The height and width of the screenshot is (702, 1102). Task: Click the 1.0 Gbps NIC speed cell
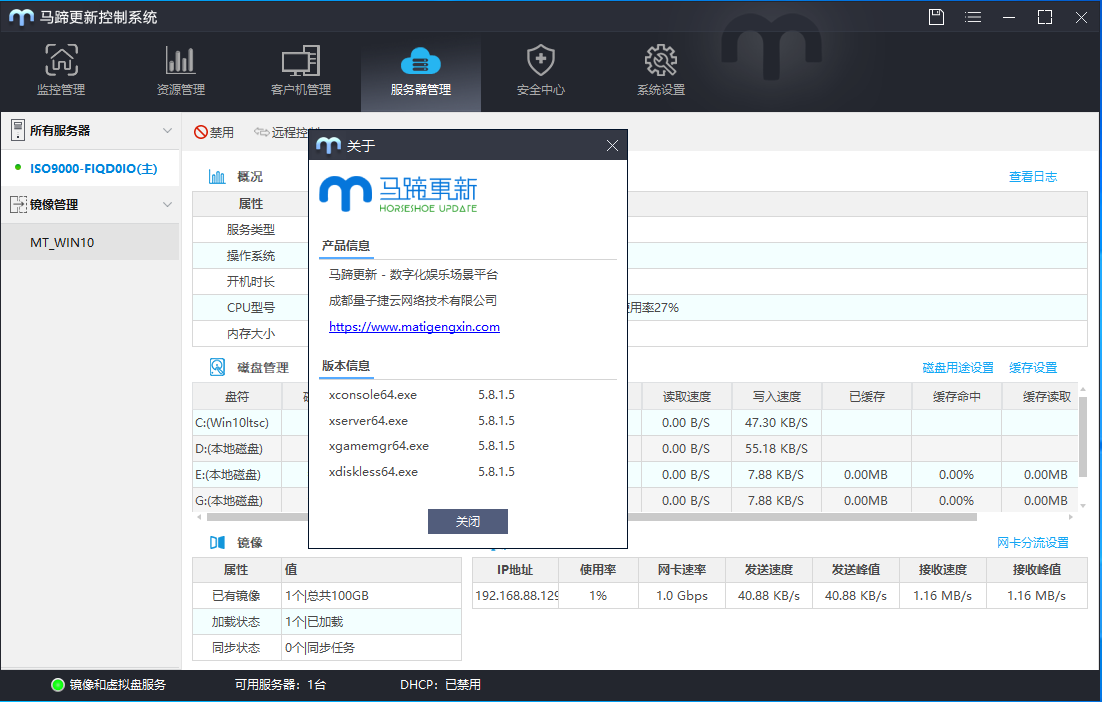682,596
